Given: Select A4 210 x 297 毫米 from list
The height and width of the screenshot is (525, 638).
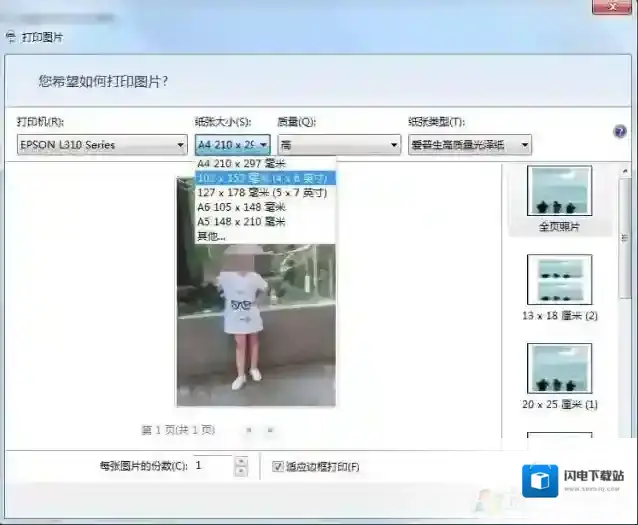Looking at the screenshot, I should pos(240,164).
